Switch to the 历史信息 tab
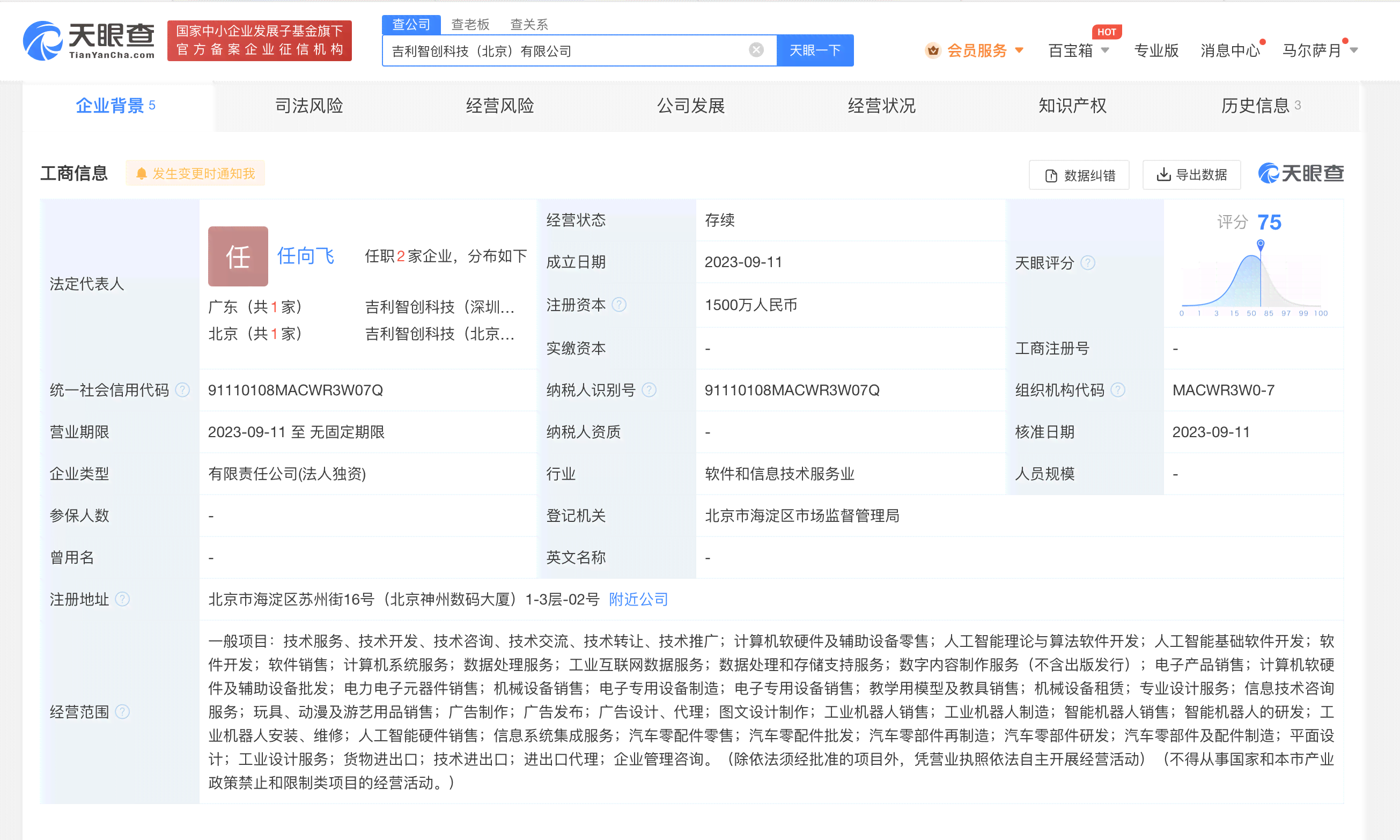Screen dimensions: 1400x840 coord(1262,106)
